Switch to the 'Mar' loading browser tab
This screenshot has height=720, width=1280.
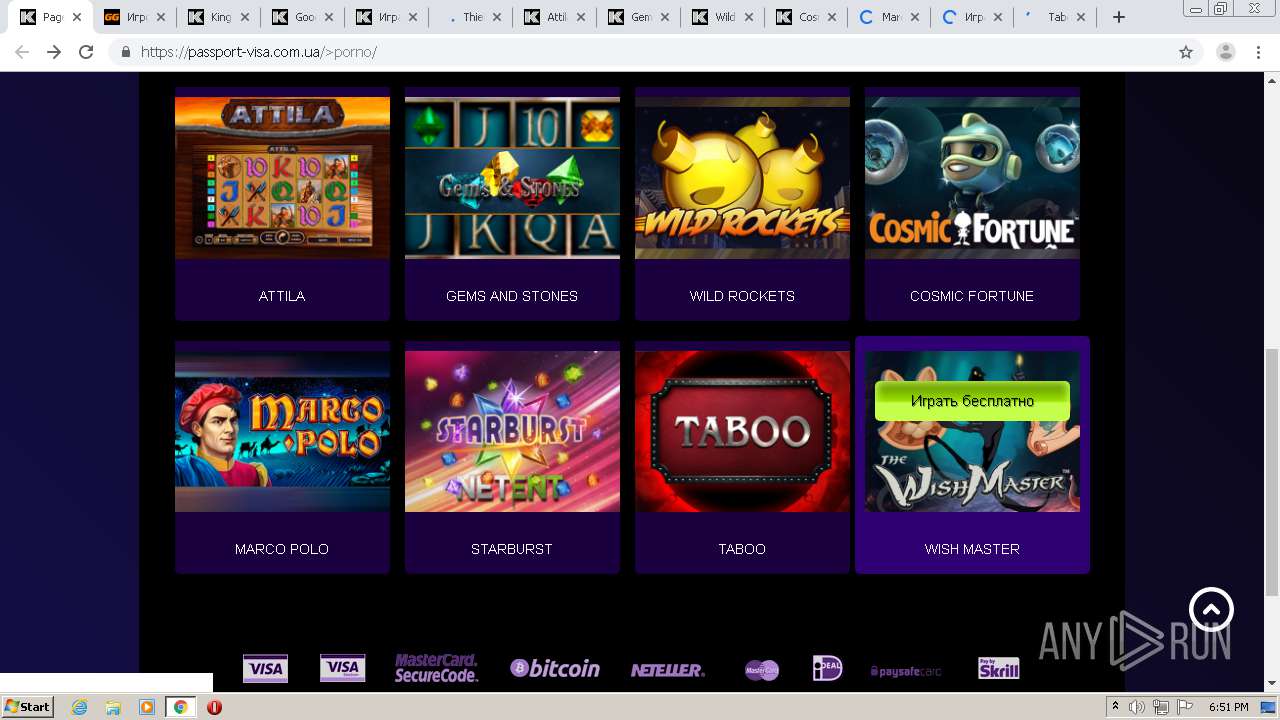coord(890,17)
